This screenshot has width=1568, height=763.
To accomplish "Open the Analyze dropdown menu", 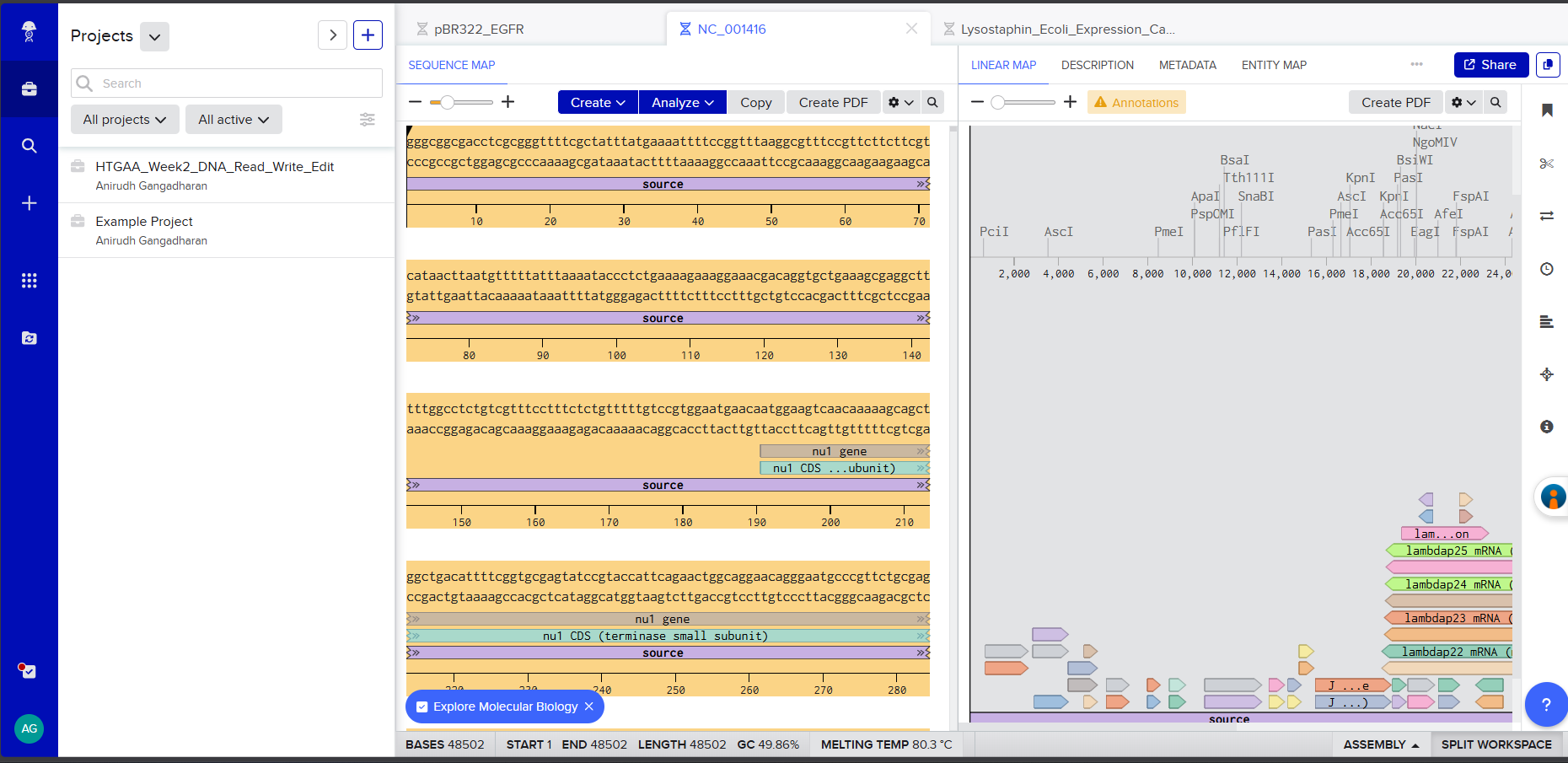I will [x=682, y=102].
